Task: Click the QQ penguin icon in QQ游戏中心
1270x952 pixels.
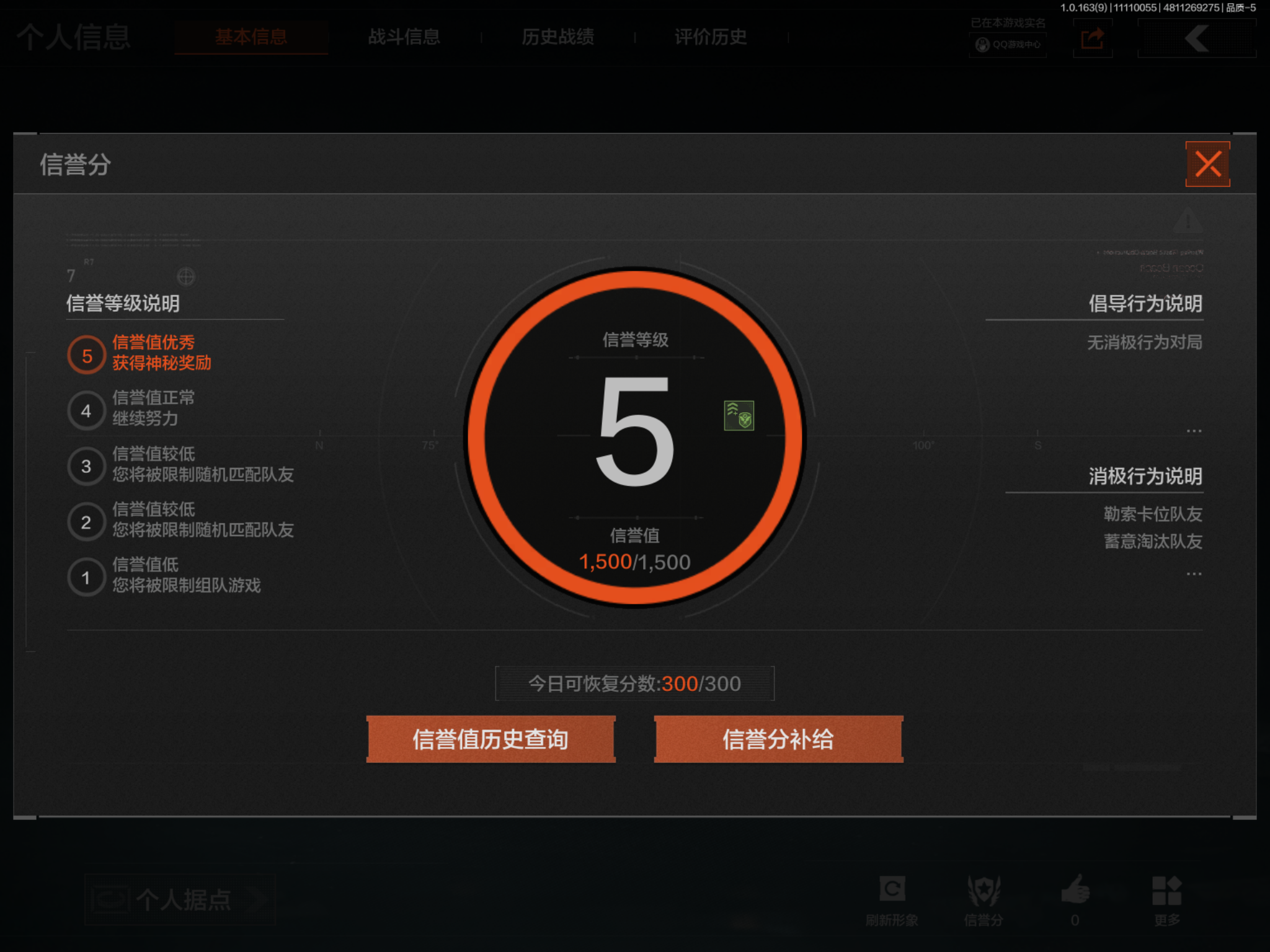Action: coord(982,45)
